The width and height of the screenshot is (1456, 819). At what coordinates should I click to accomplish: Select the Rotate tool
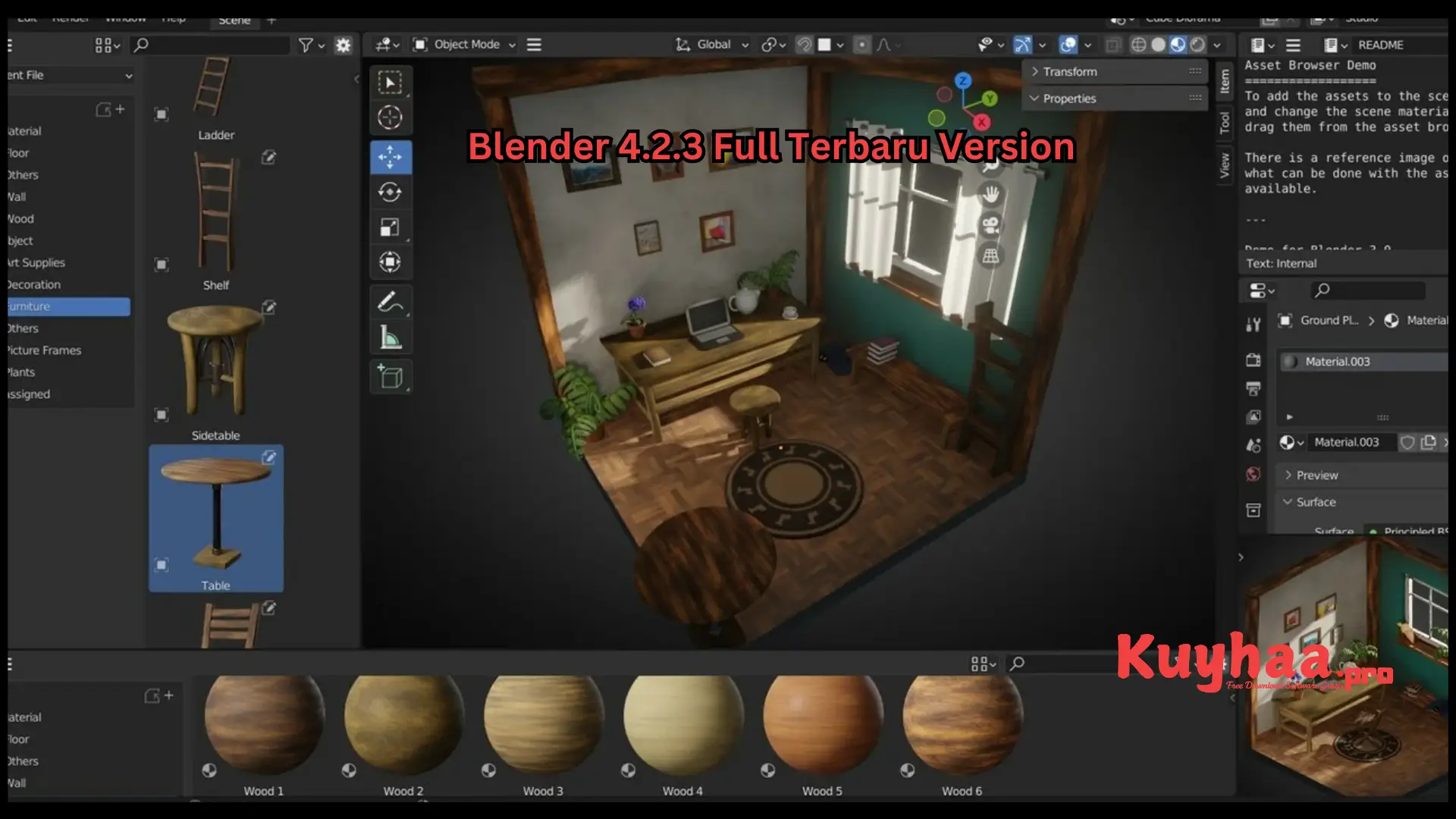pos(391,192)
